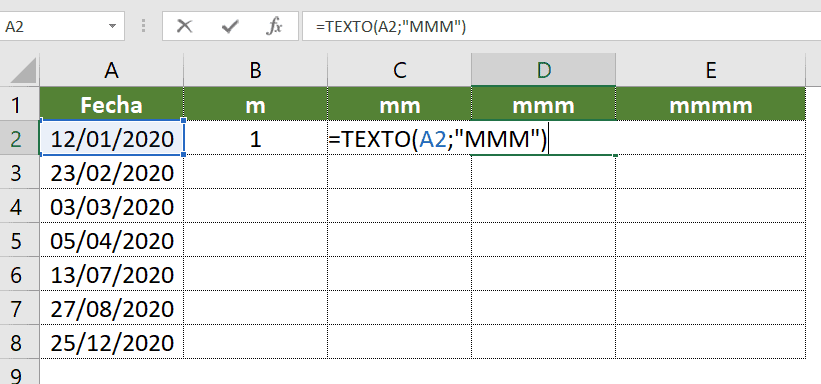Select row 5 header
This screenshot has width=821, height=384.
19,240
